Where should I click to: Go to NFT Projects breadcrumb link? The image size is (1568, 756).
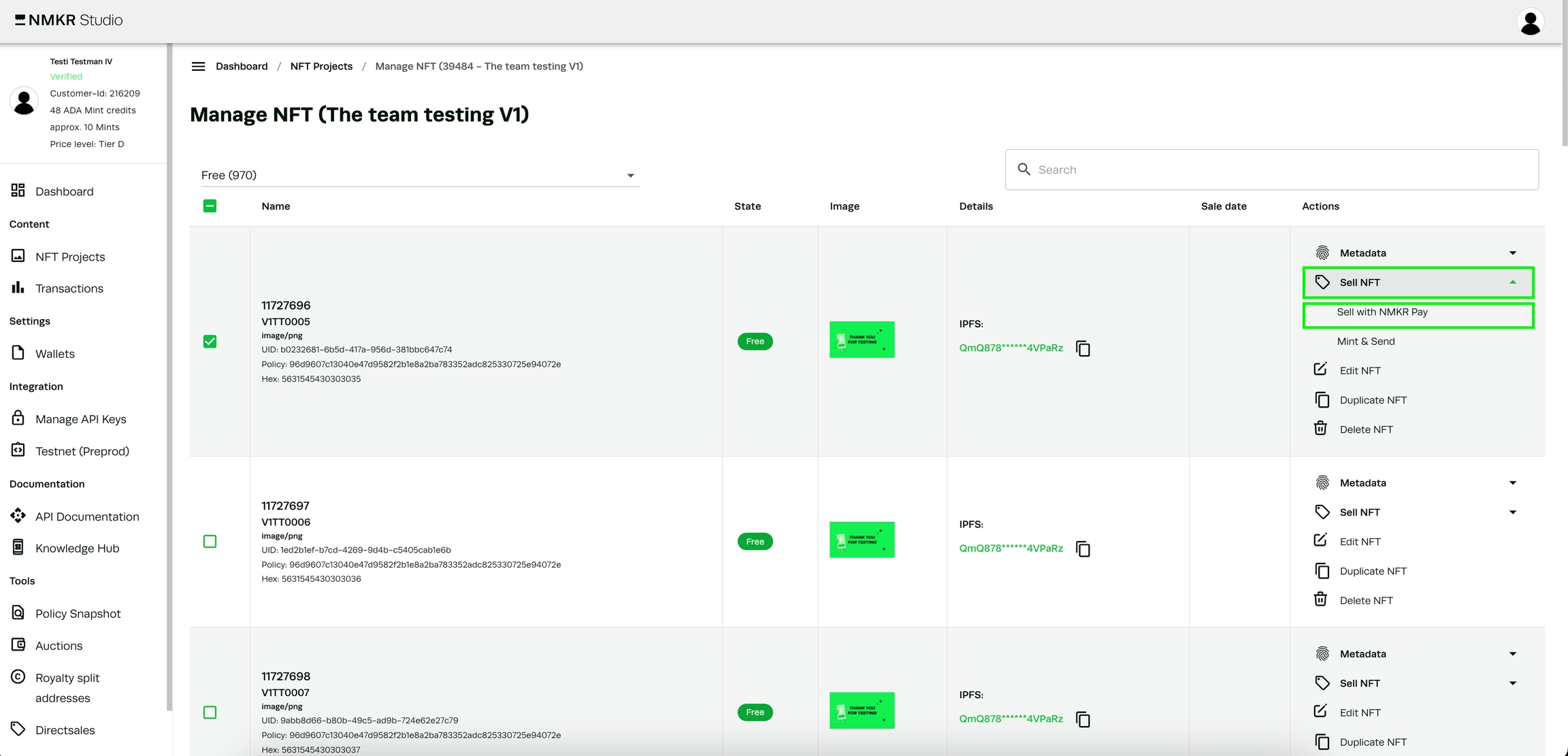(321, 66)
